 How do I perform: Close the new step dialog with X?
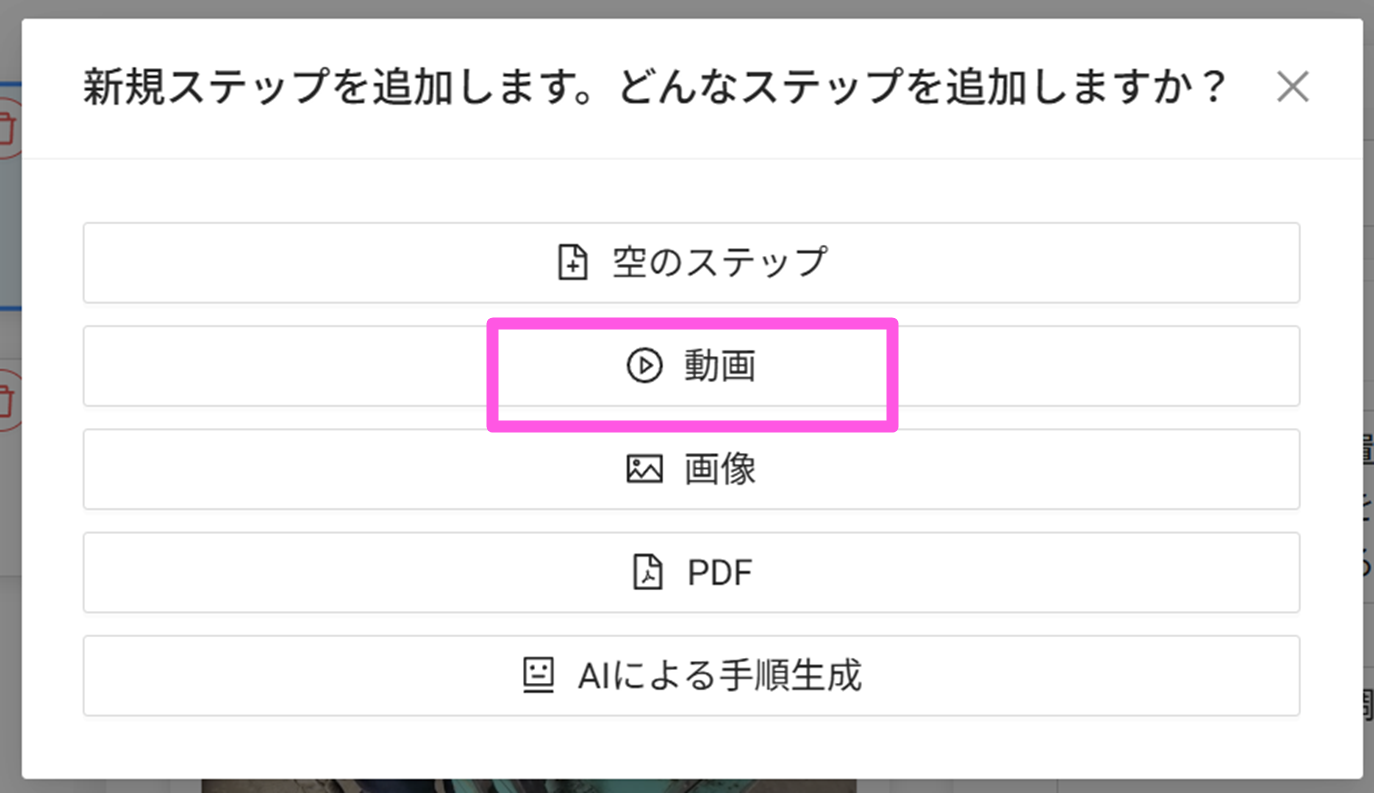pos(1292,88)
